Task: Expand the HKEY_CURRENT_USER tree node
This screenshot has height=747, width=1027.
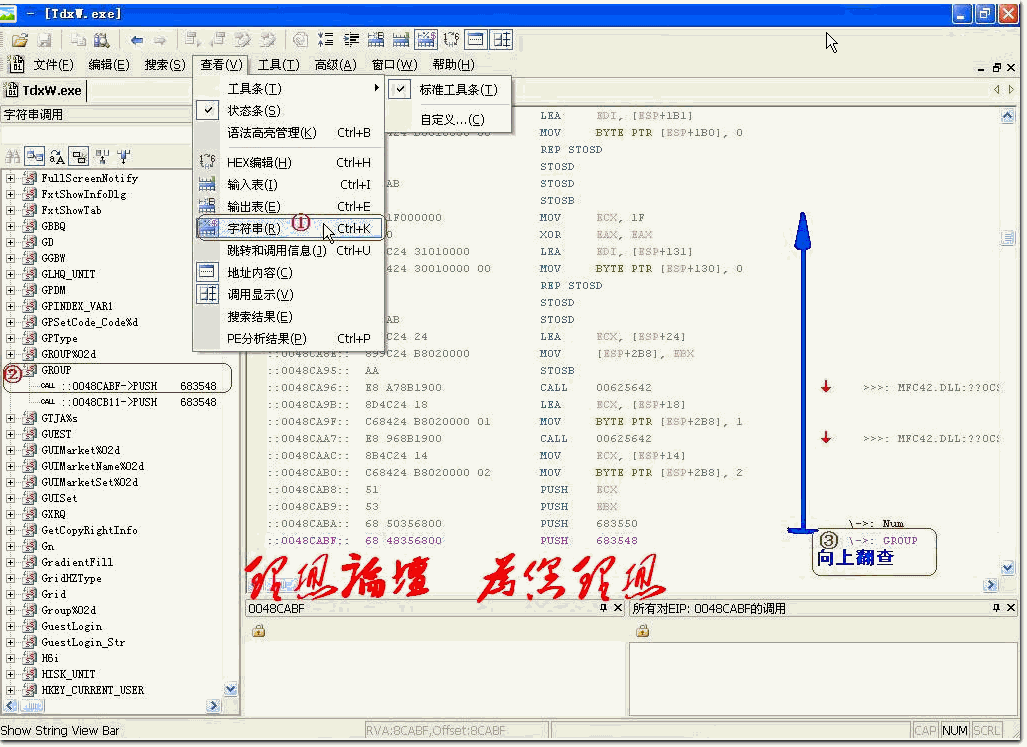Action: click(10, 690)
